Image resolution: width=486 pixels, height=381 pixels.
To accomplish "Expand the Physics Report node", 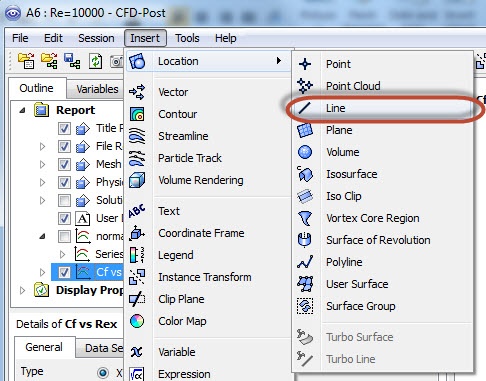I will [x=42, y=182].
